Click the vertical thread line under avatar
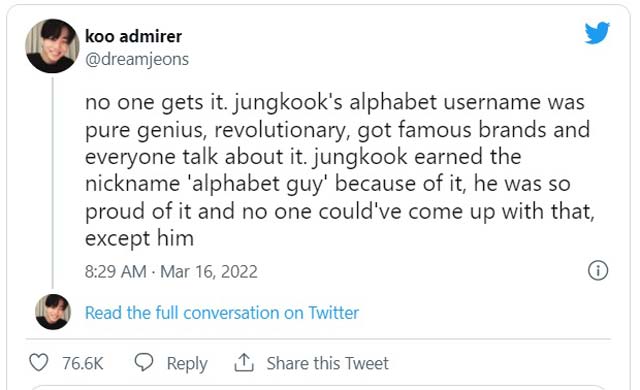The height and width of the screenshot is (390, 640). pos(53,183)
